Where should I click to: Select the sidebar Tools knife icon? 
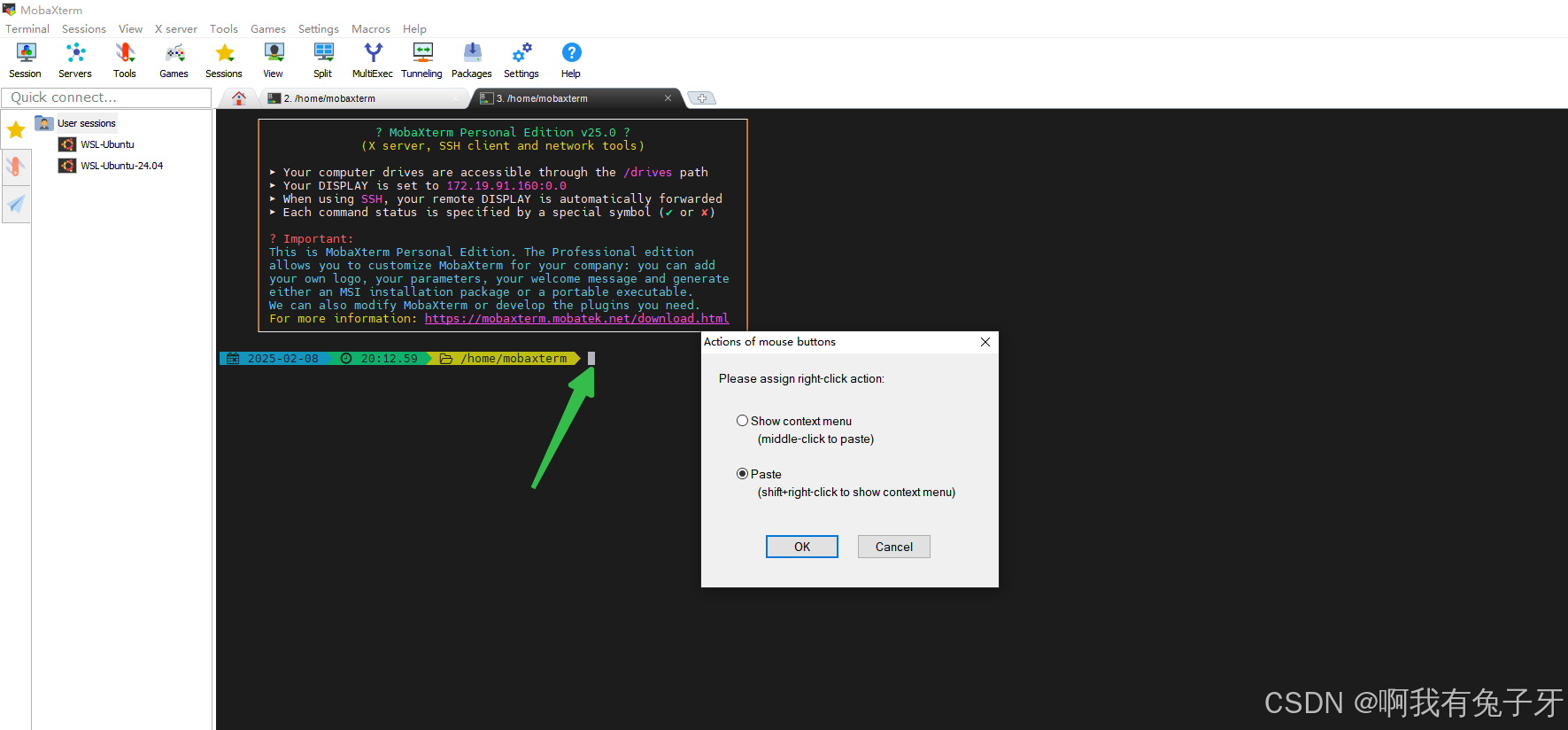pyautogui.click(x=16, y=167)
